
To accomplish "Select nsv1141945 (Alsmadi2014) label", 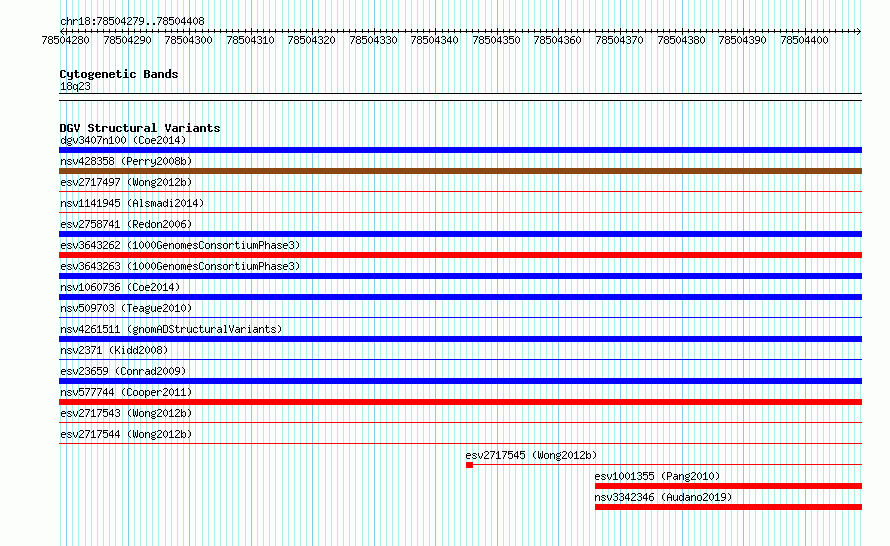I will [132, 203].
